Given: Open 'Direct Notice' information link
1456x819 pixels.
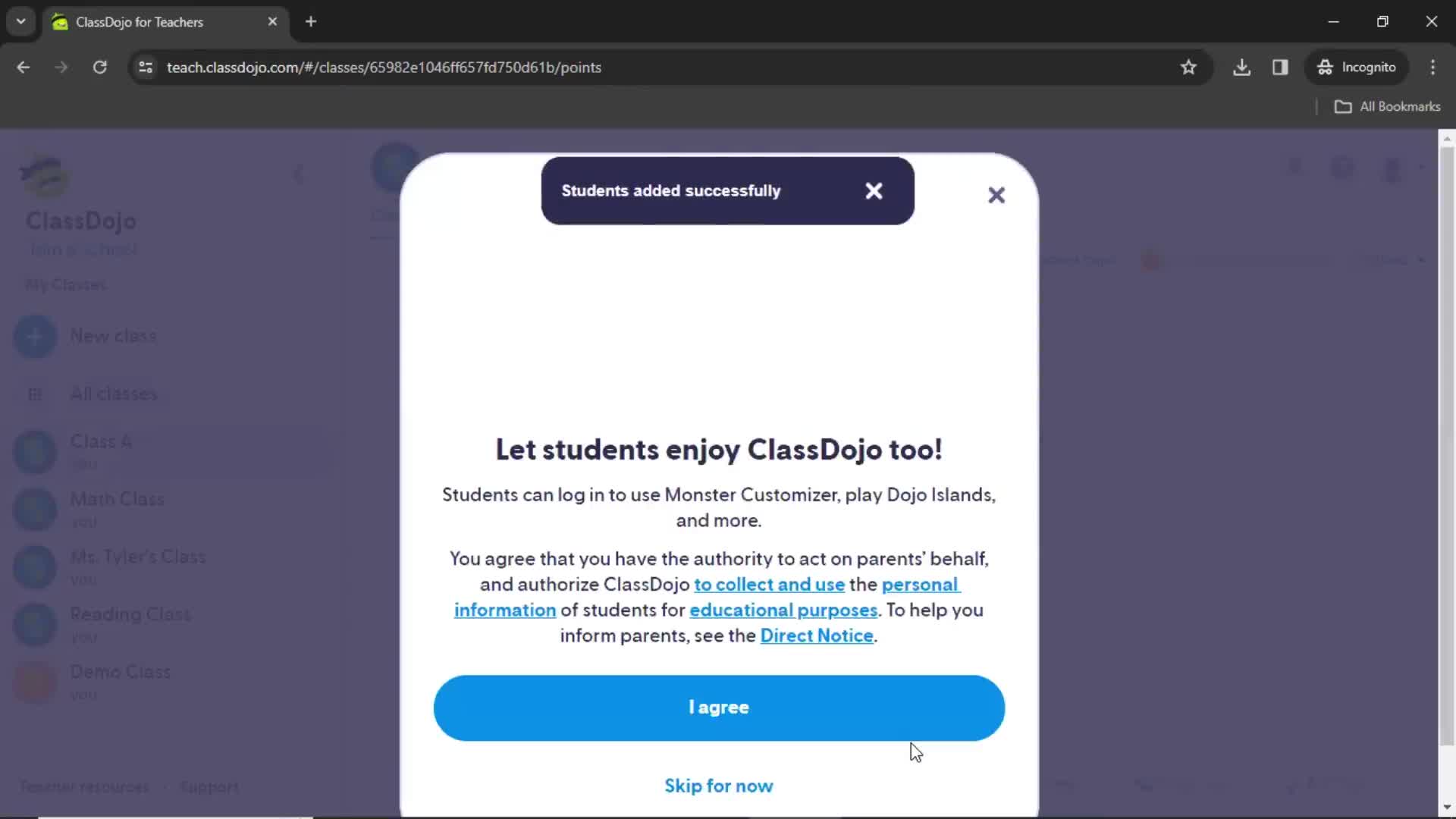Looking at the screenshot, I should pos(817,635).
